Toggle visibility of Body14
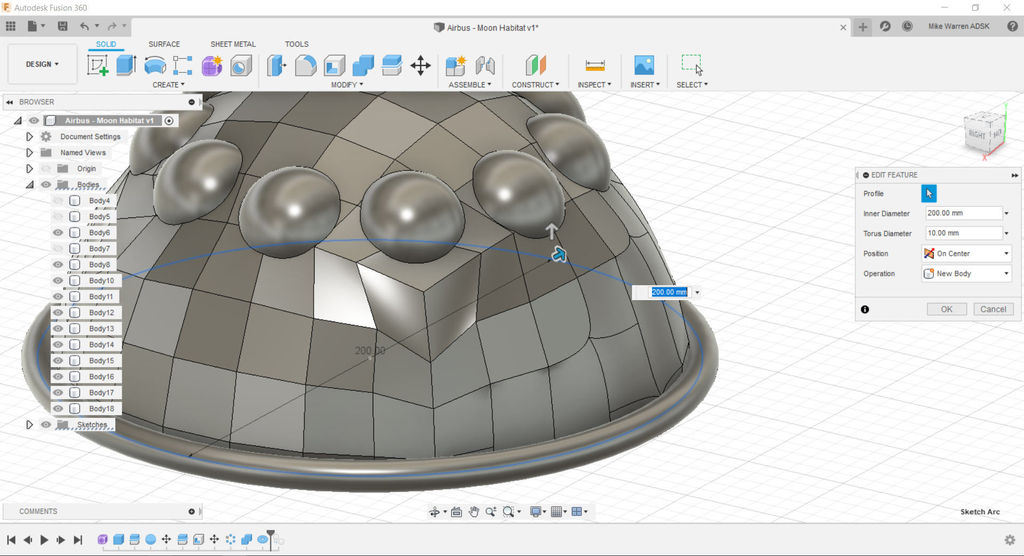 [x=58, y=344]
